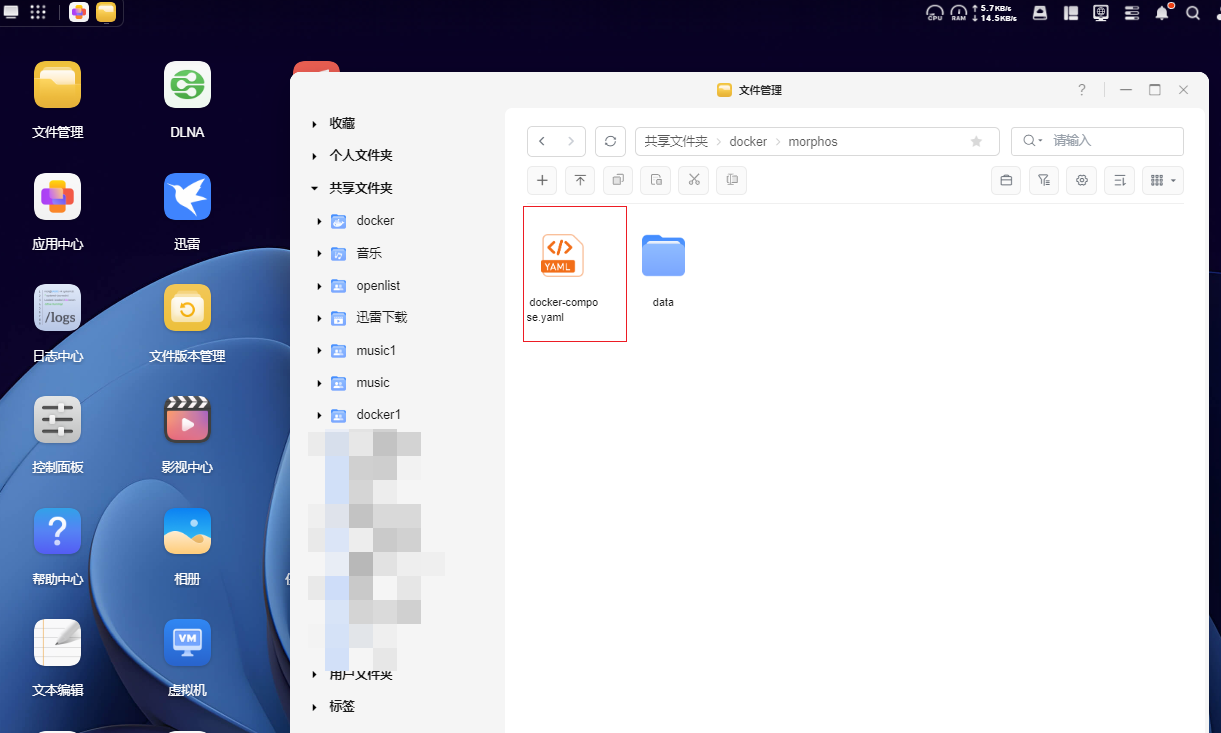
Task: Open the 虚拟机 desktop icon
Action: pos(187,643)
